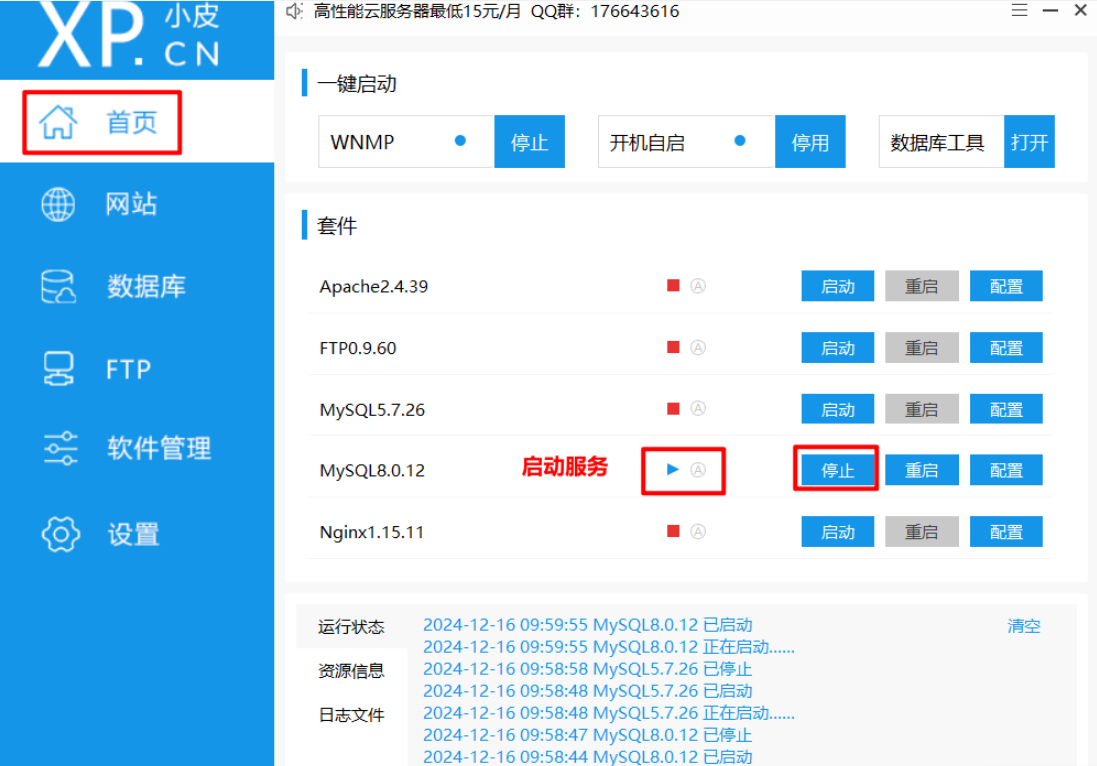Screen dimensions: 1097x766
Task: Click the gear icon beside 设置
Action: (61, 534)
